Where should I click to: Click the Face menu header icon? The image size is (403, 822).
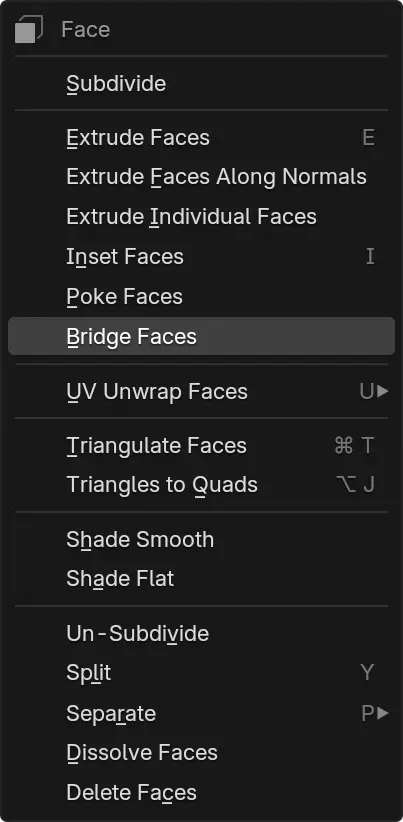click(28, 29)
